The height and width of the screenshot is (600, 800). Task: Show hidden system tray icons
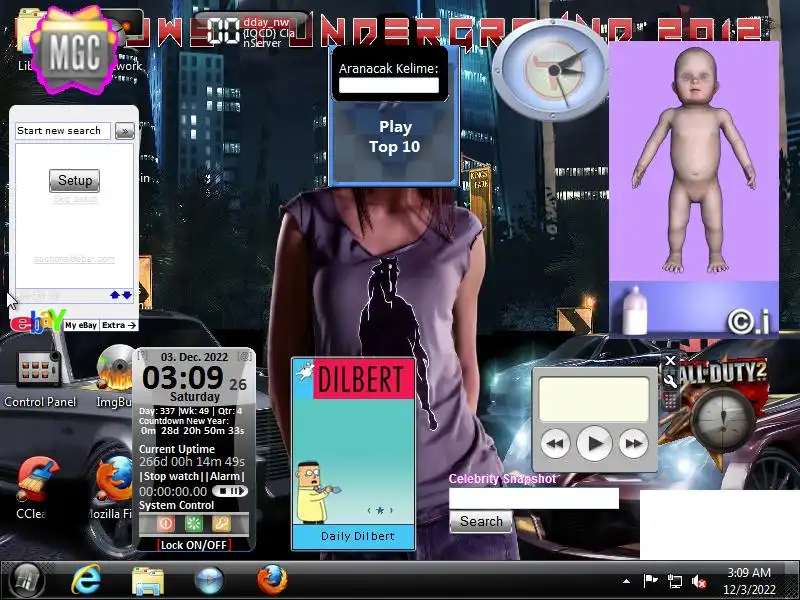(626, 581)
